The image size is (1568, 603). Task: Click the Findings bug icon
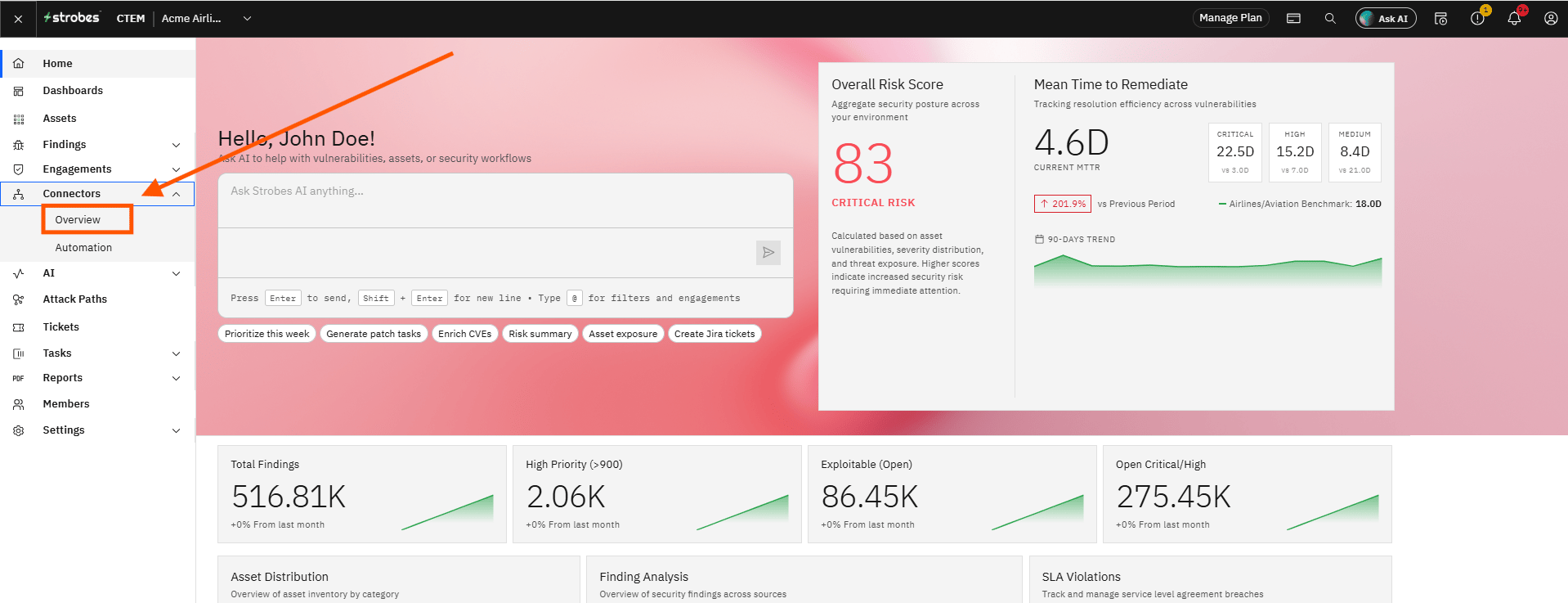point(18,145)
